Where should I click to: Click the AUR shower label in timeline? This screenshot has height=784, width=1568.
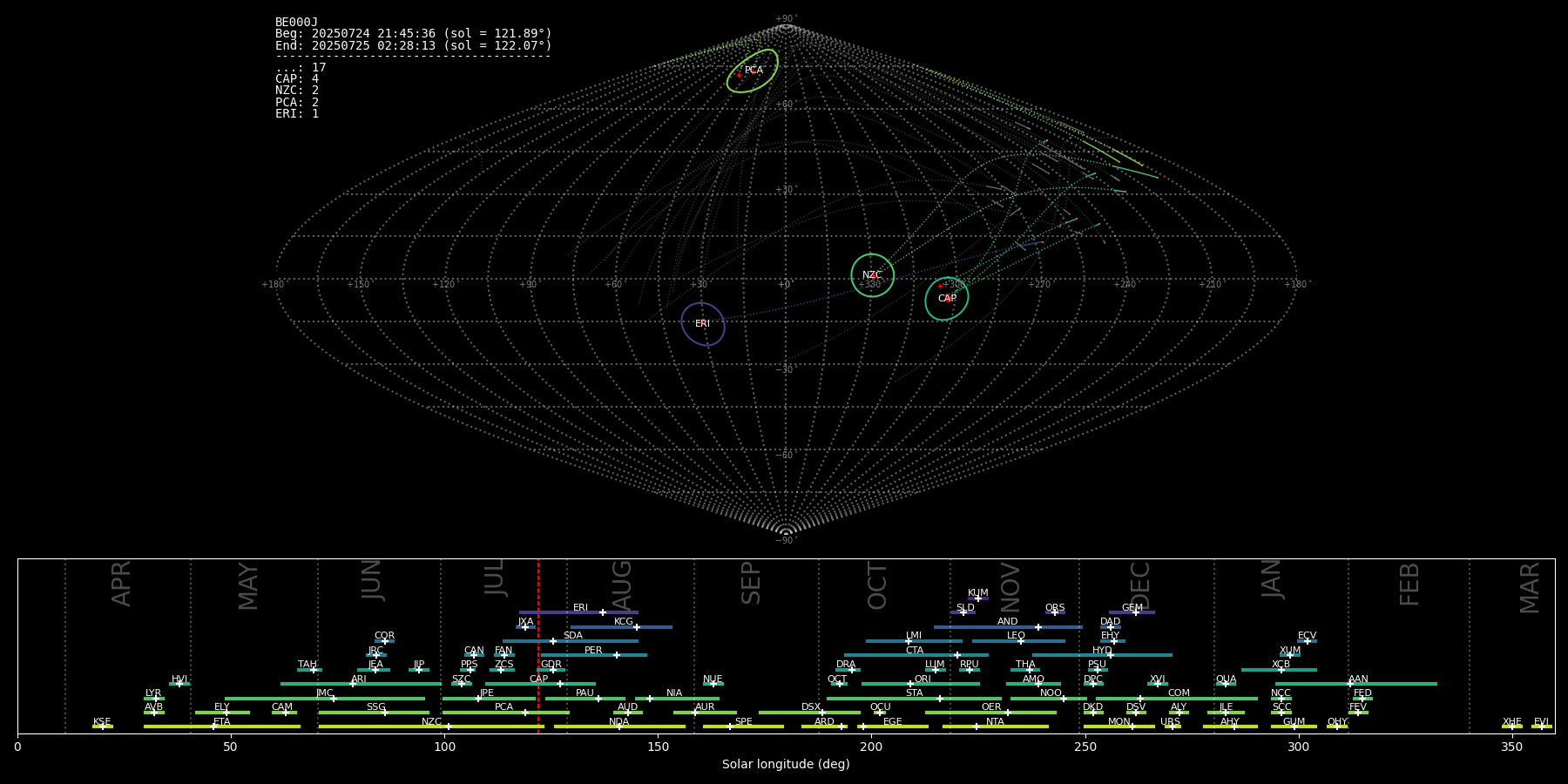coord(705,707)
